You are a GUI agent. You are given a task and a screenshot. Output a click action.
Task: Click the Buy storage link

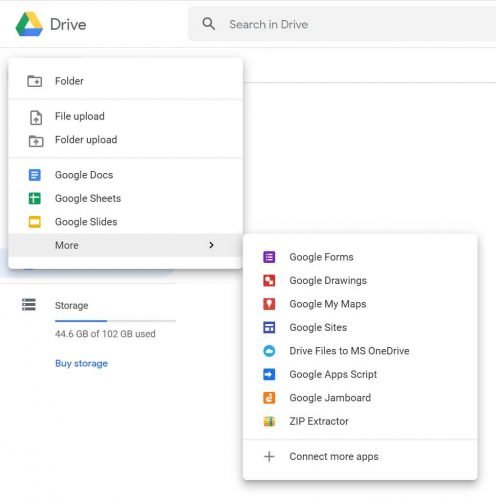pos(81,363)
